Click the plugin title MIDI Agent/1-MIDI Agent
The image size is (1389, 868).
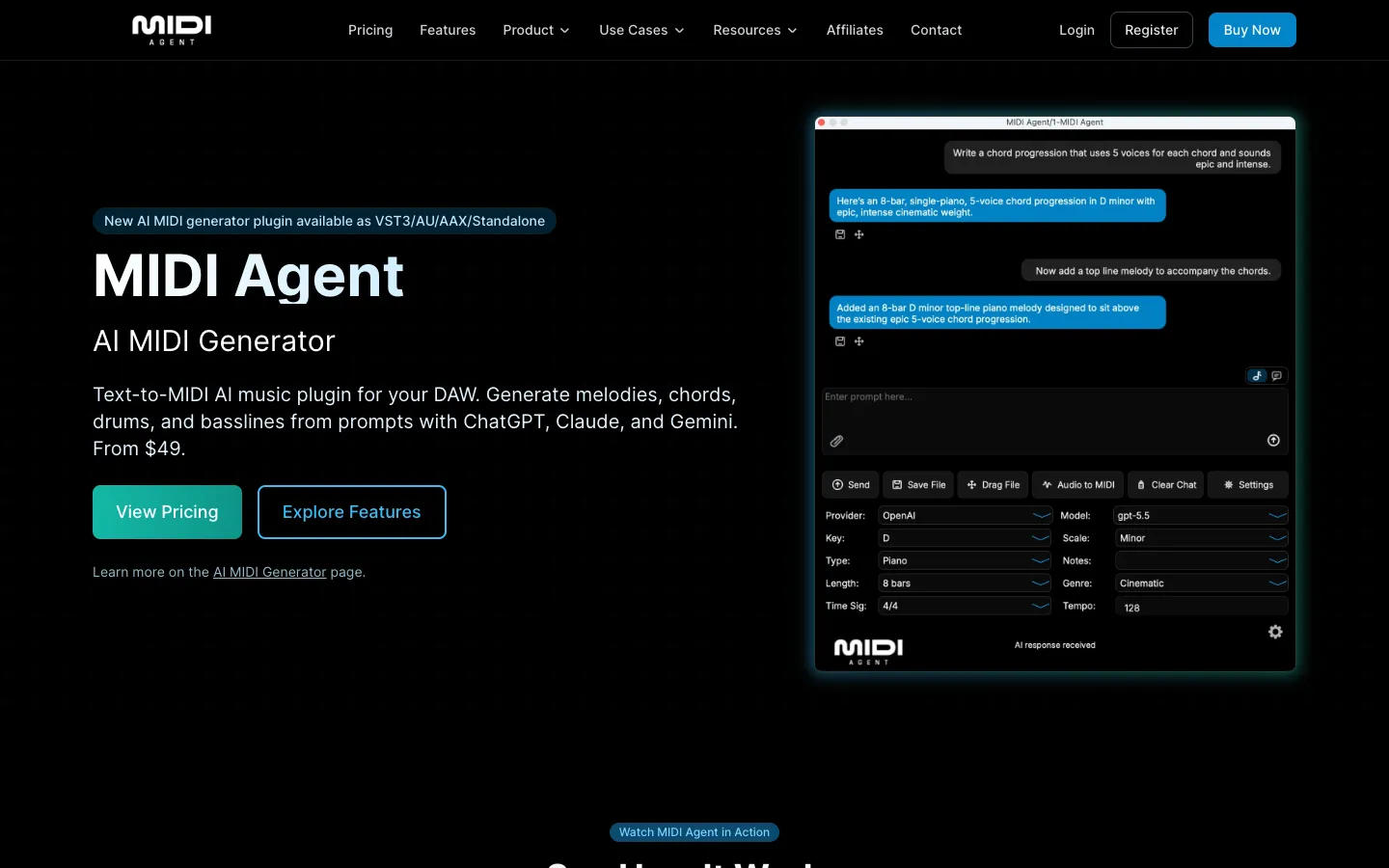click(x=1054, y=122)
